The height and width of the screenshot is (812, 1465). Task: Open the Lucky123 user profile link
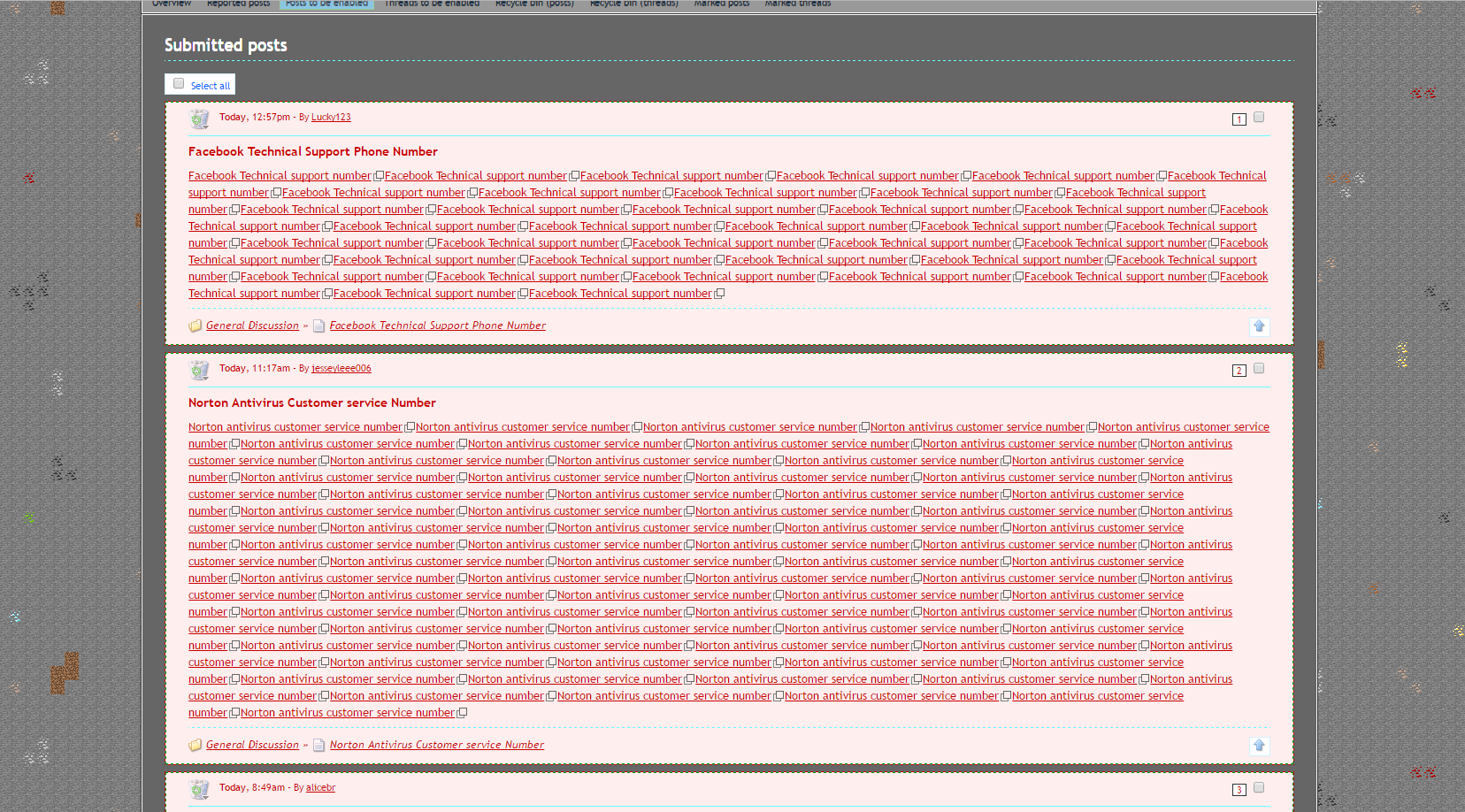tap(331, 118)
